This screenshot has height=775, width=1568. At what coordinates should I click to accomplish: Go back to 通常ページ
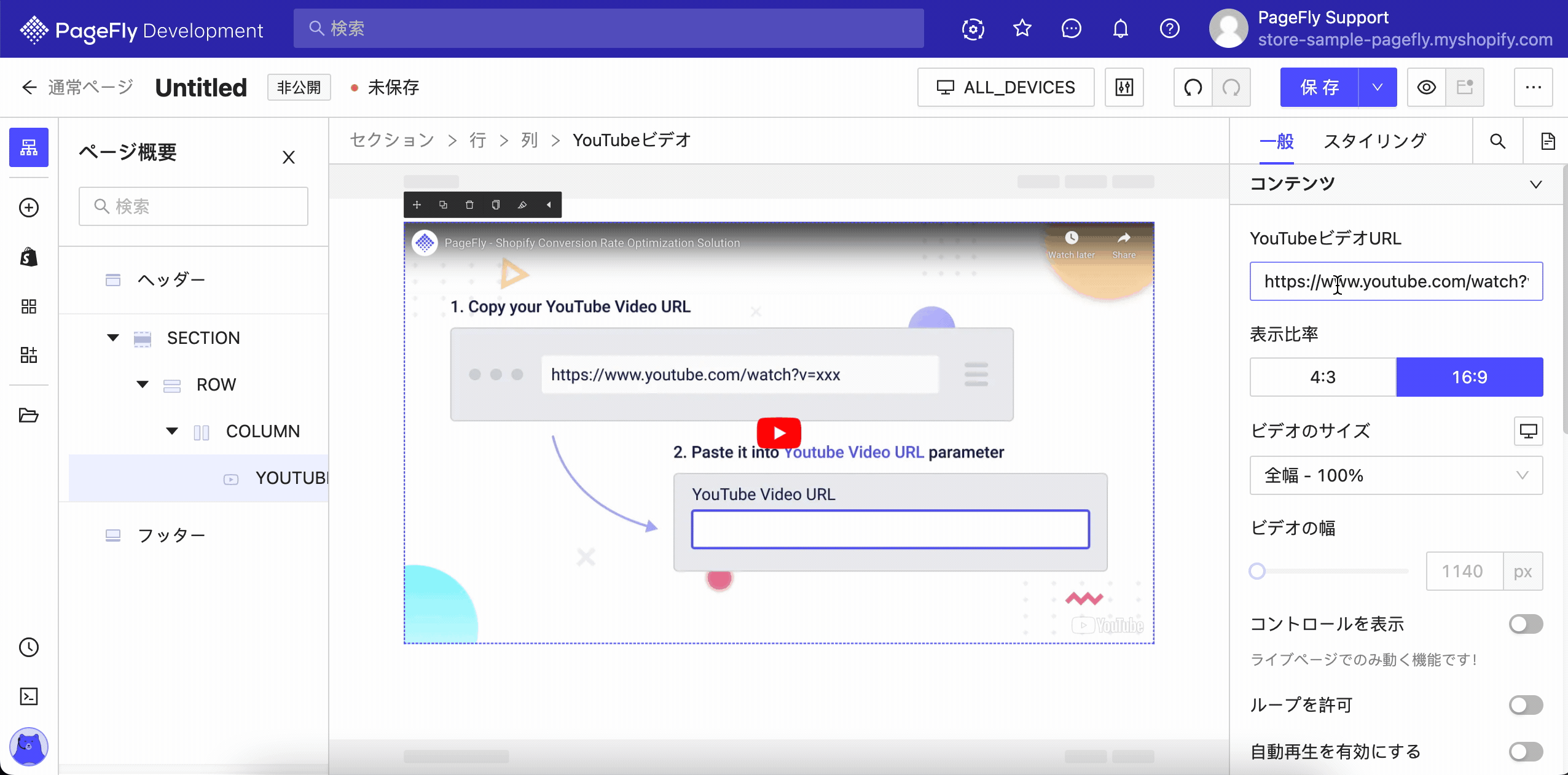77,87
